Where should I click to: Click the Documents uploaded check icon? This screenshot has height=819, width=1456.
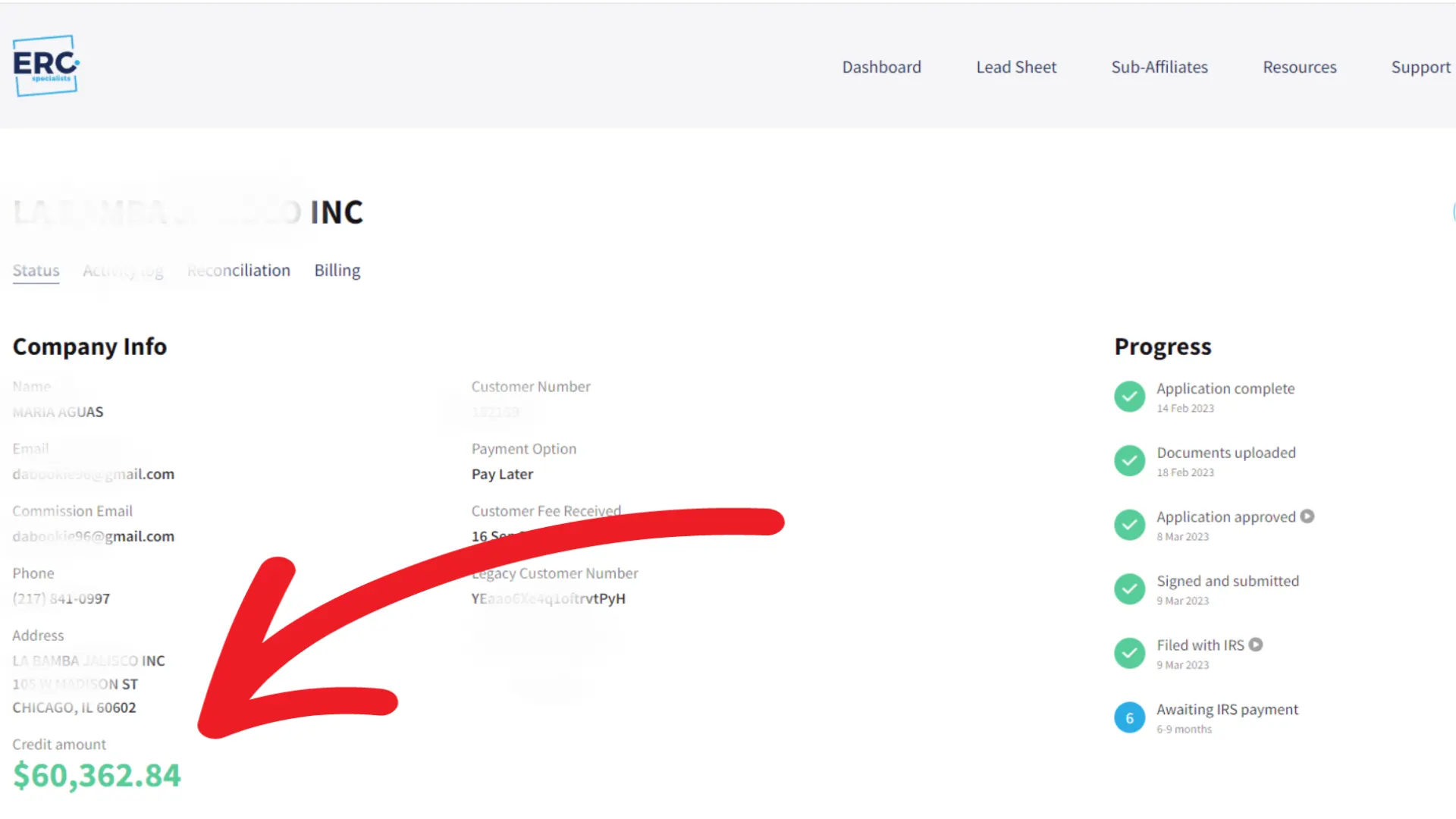pyautogui.click(x=1129, y=460)
